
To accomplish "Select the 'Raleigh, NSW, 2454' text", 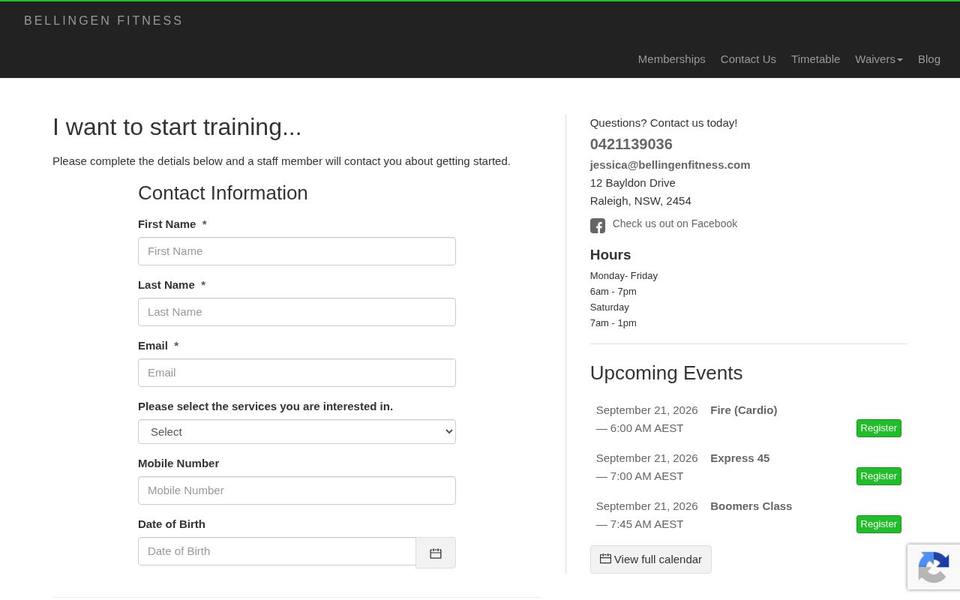I will point(640,201).
